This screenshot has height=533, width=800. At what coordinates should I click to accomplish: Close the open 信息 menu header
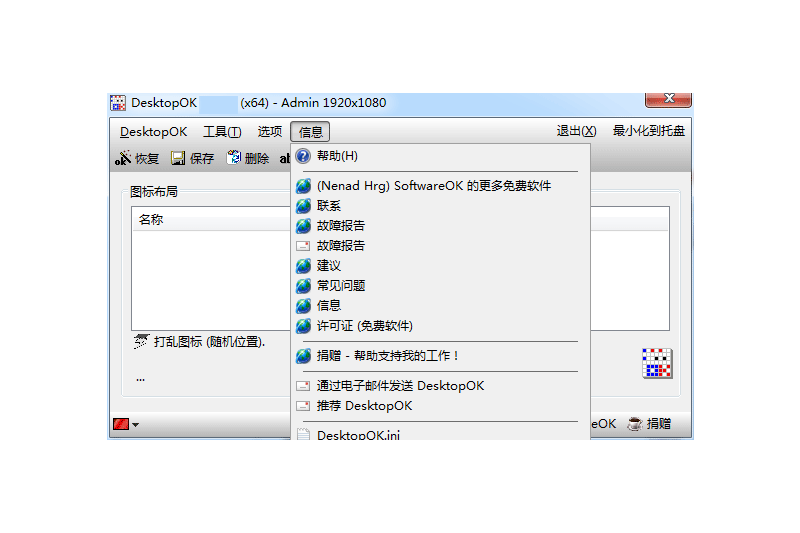pyautogui.click(x=310, y=132)
